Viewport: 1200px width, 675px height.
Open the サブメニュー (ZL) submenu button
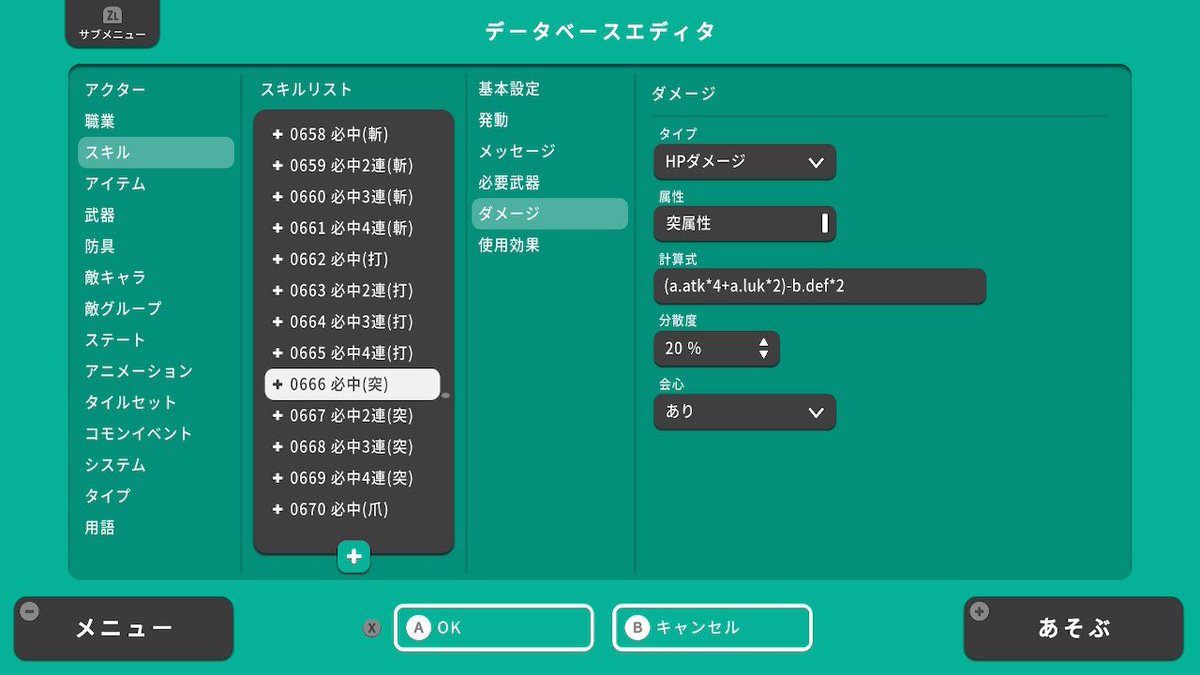(x=112, y=24)
